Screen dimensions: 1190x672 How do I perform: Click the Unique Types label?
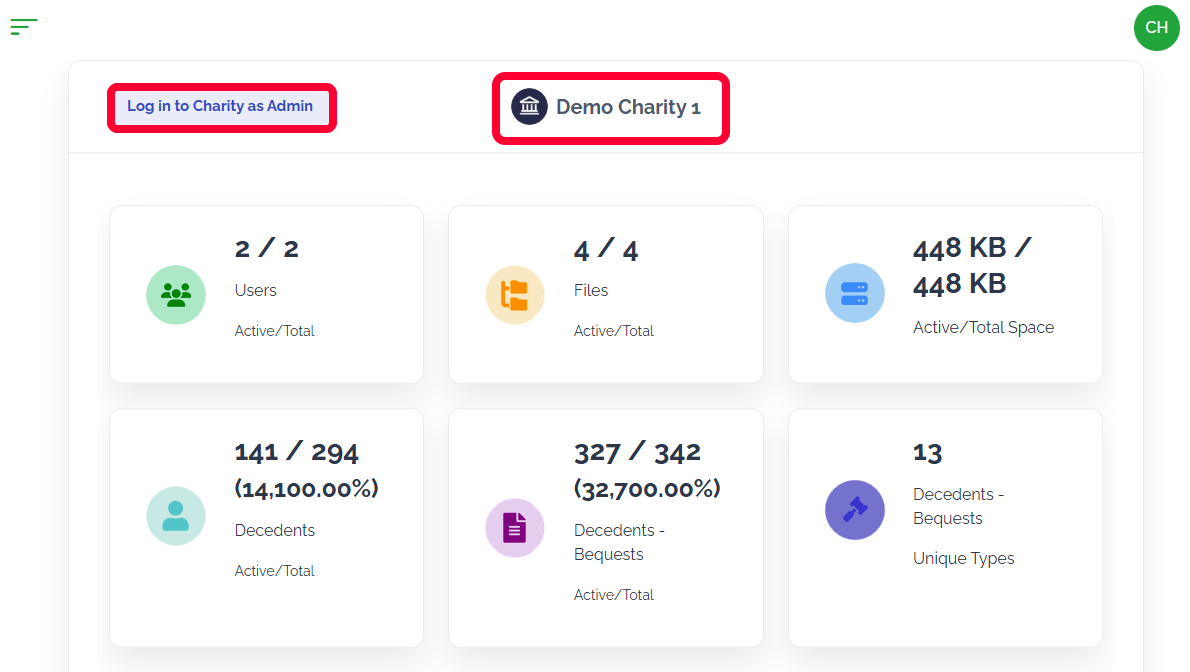coord(963,558)
